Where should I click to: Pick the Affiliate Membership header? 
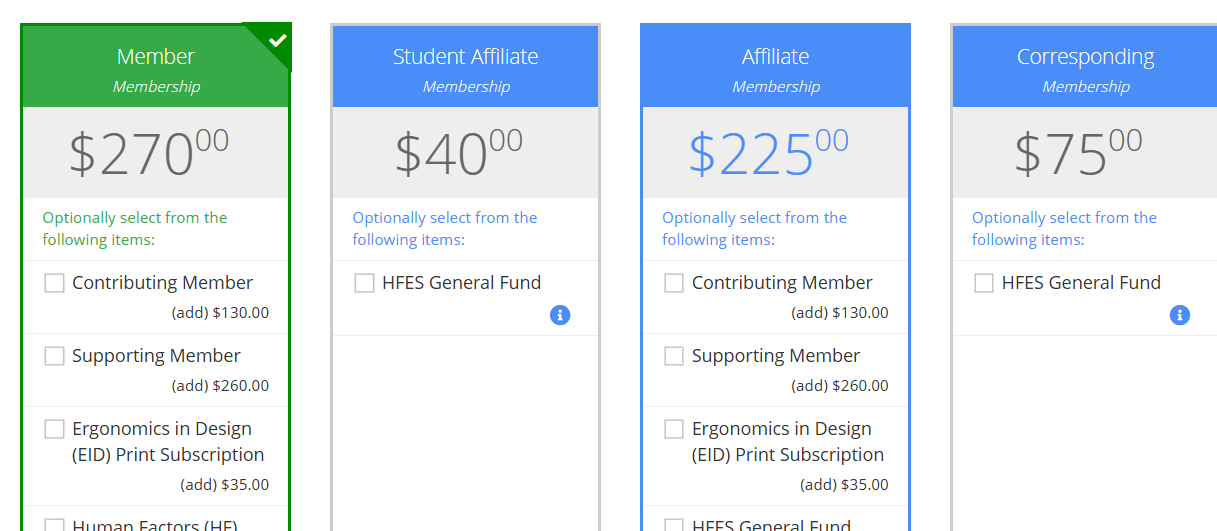tap(775, 68)
